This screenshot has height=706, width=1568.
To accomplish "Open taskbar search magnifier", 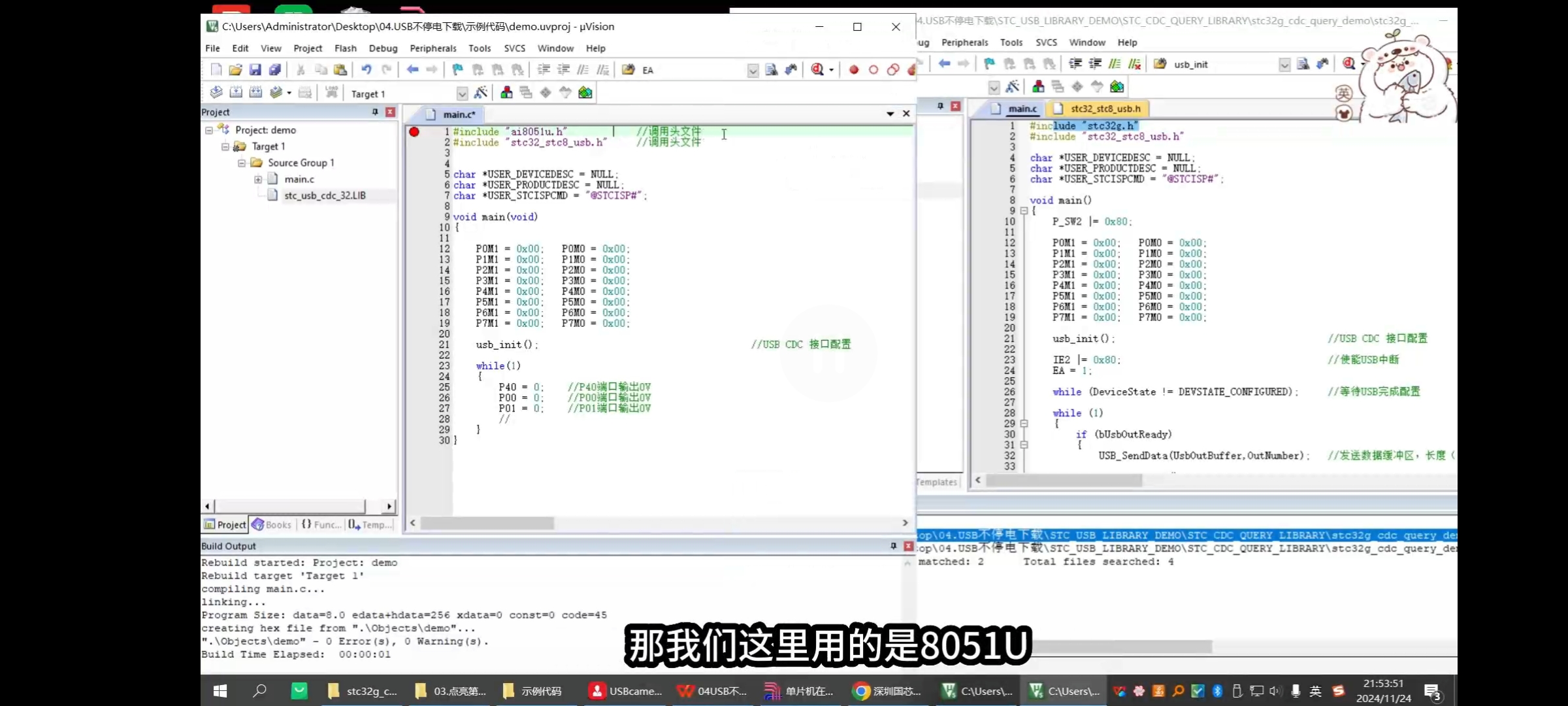I will [x=259, y=691].
